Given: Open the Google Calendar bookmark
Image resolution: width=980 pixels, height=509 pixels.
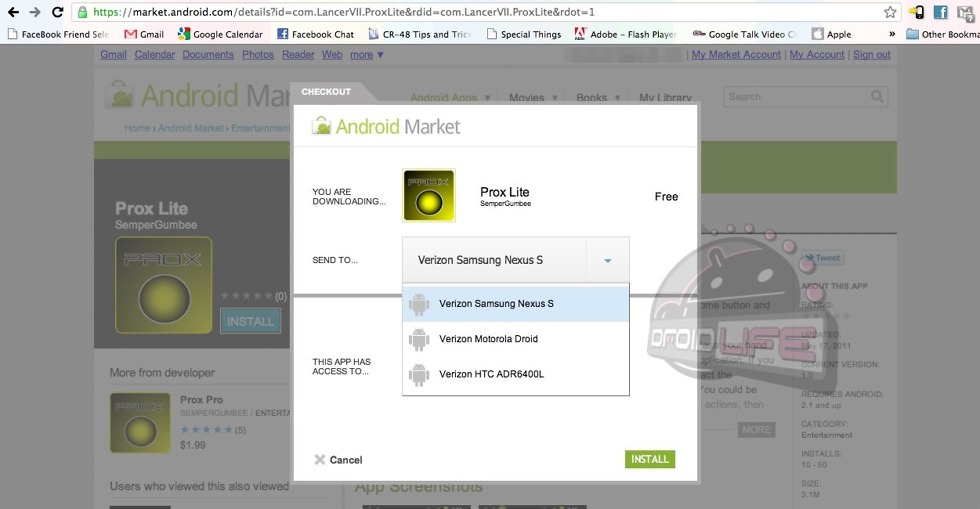Looking at the screenshot, I should 220,34.
